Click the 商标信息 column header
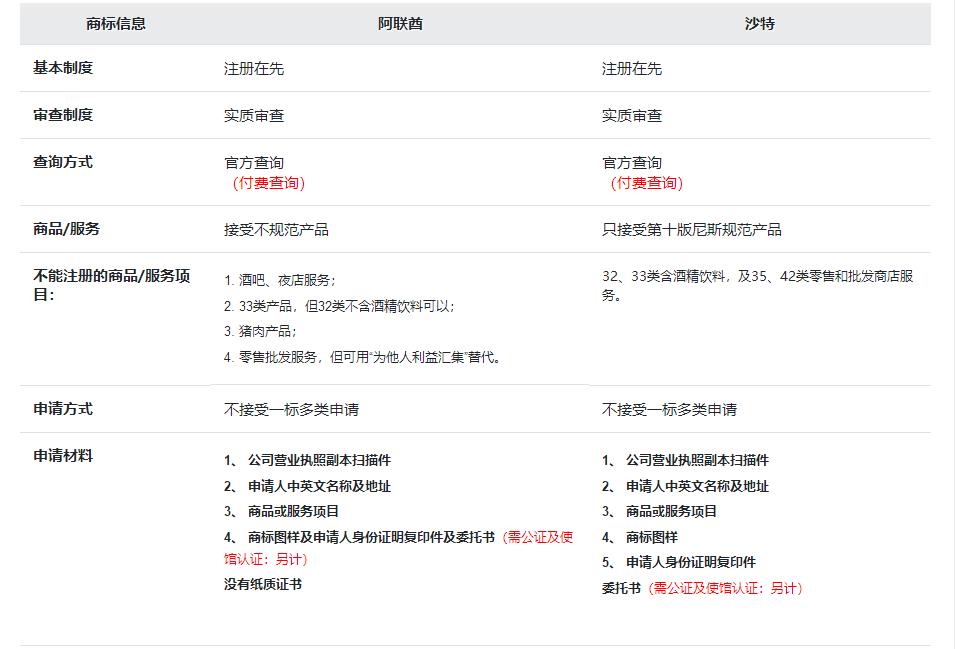This screenshot has height=649, width=955. (116, 23)
